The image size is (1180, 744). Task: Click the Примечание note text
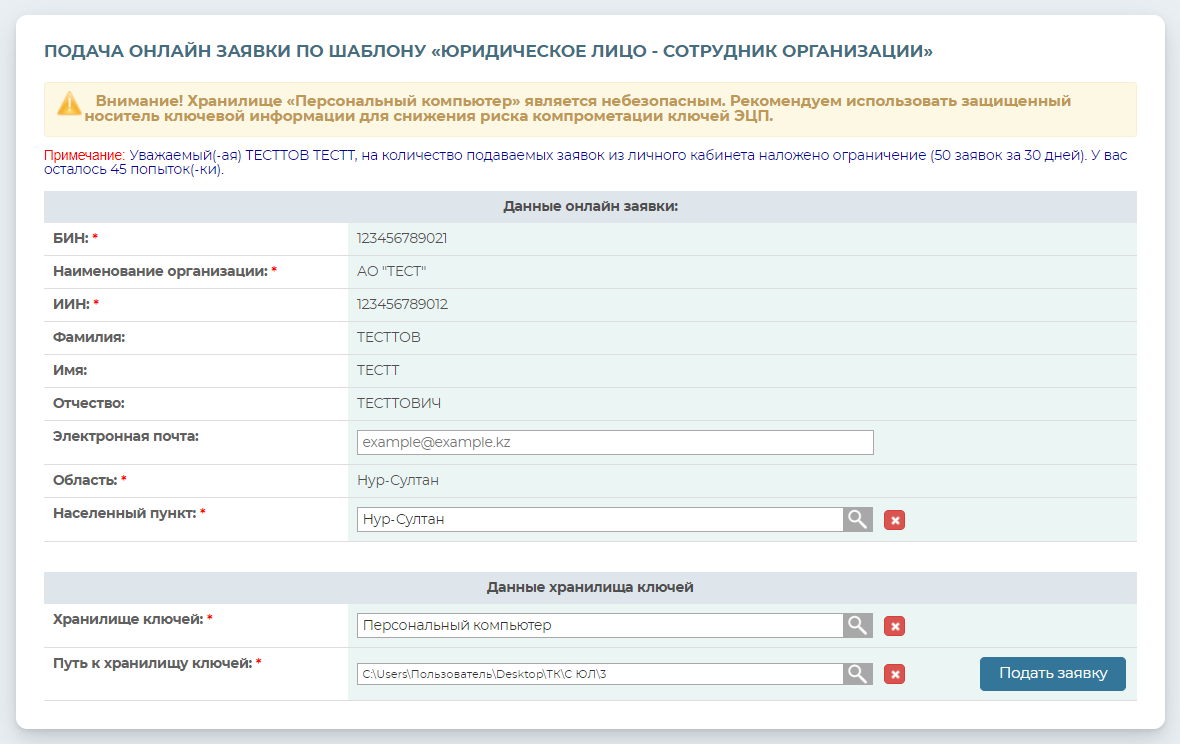click(83, 156)
